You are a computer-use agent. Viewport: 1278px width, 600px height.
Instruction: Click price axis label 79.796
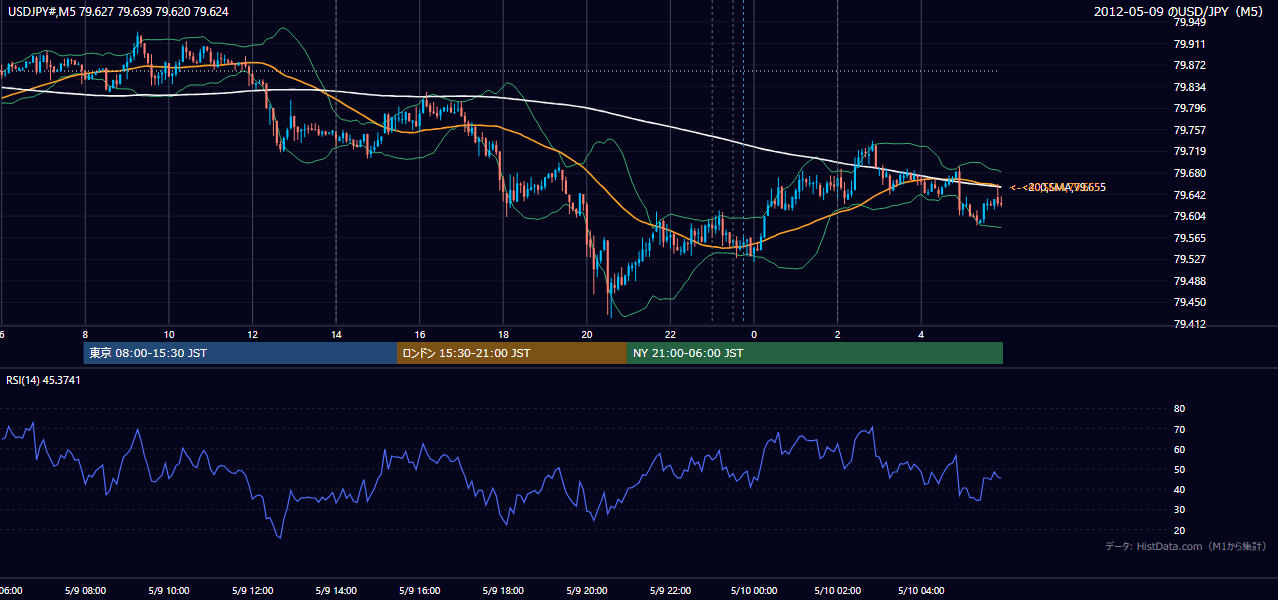(1189, 108)
